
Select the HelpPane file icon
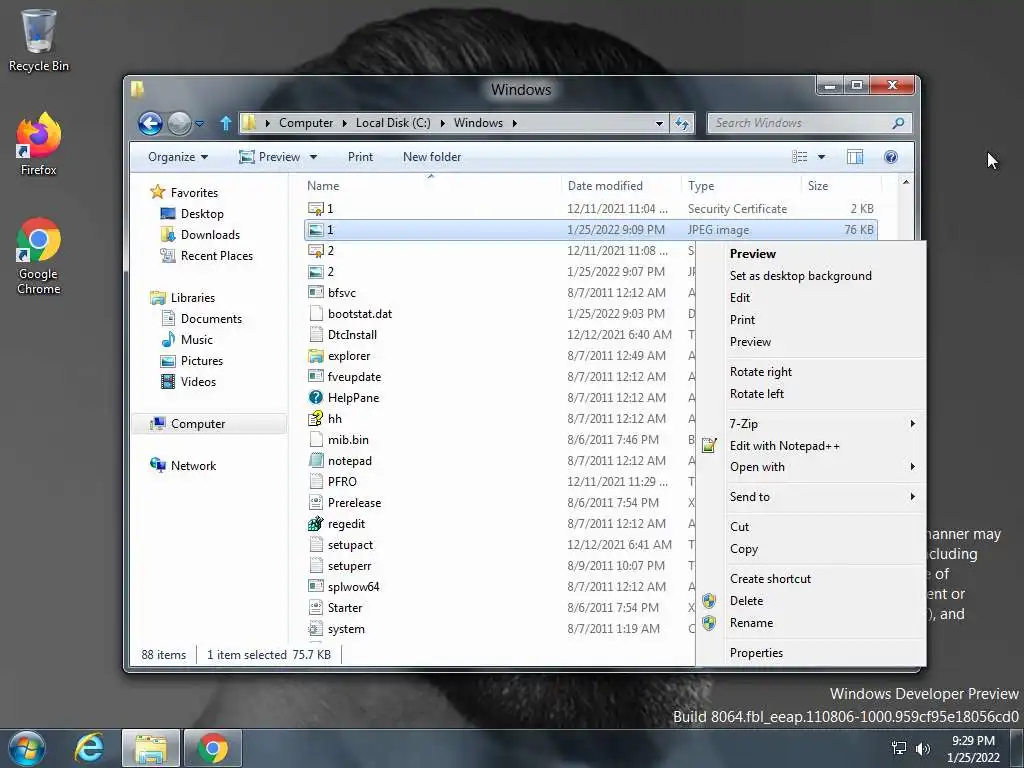[315, 398]
